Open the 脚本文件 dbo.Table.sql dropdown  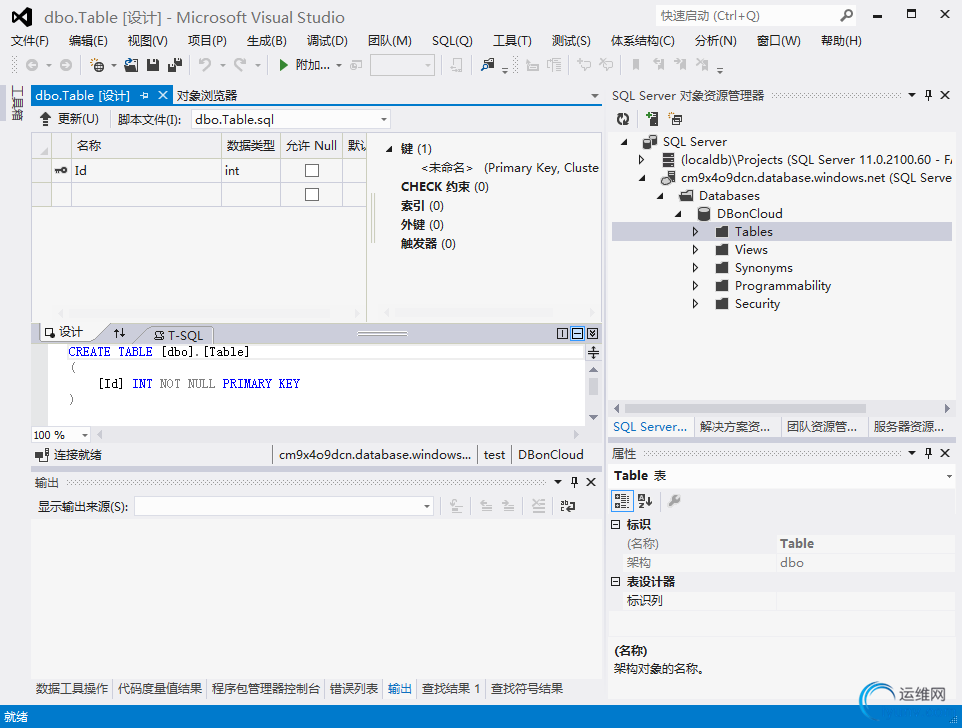pos(383,119)
